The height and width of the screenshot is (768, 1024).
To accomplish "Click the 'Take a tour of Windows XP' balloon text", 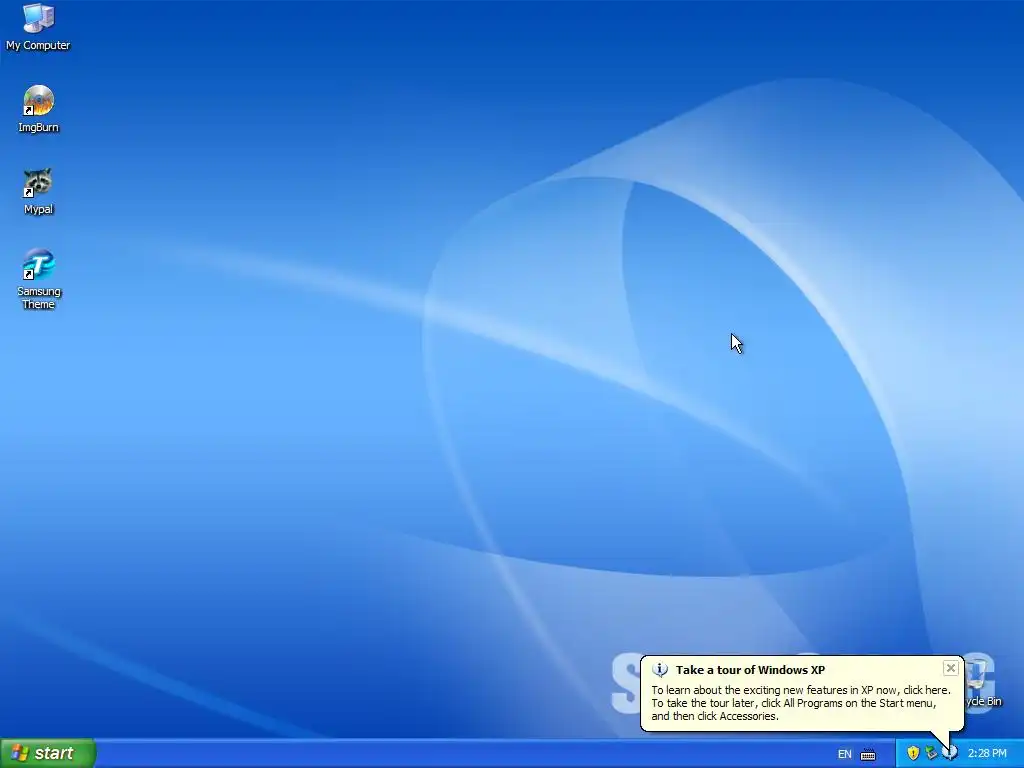I will click(x=750, y=670).
